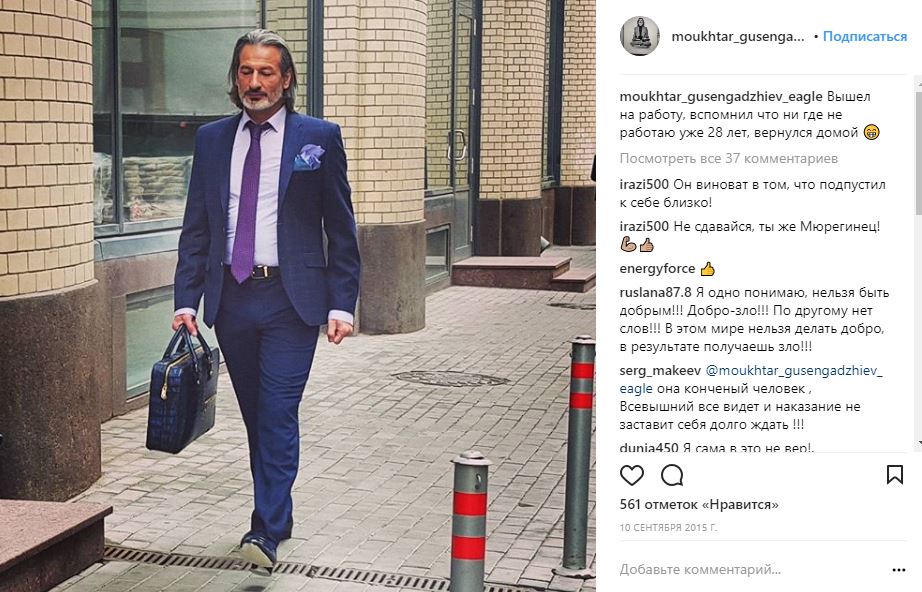This screenshot has height=592, width=922.
Task: Open moukhtar_gusenga username in header
Action: [737, 36]
